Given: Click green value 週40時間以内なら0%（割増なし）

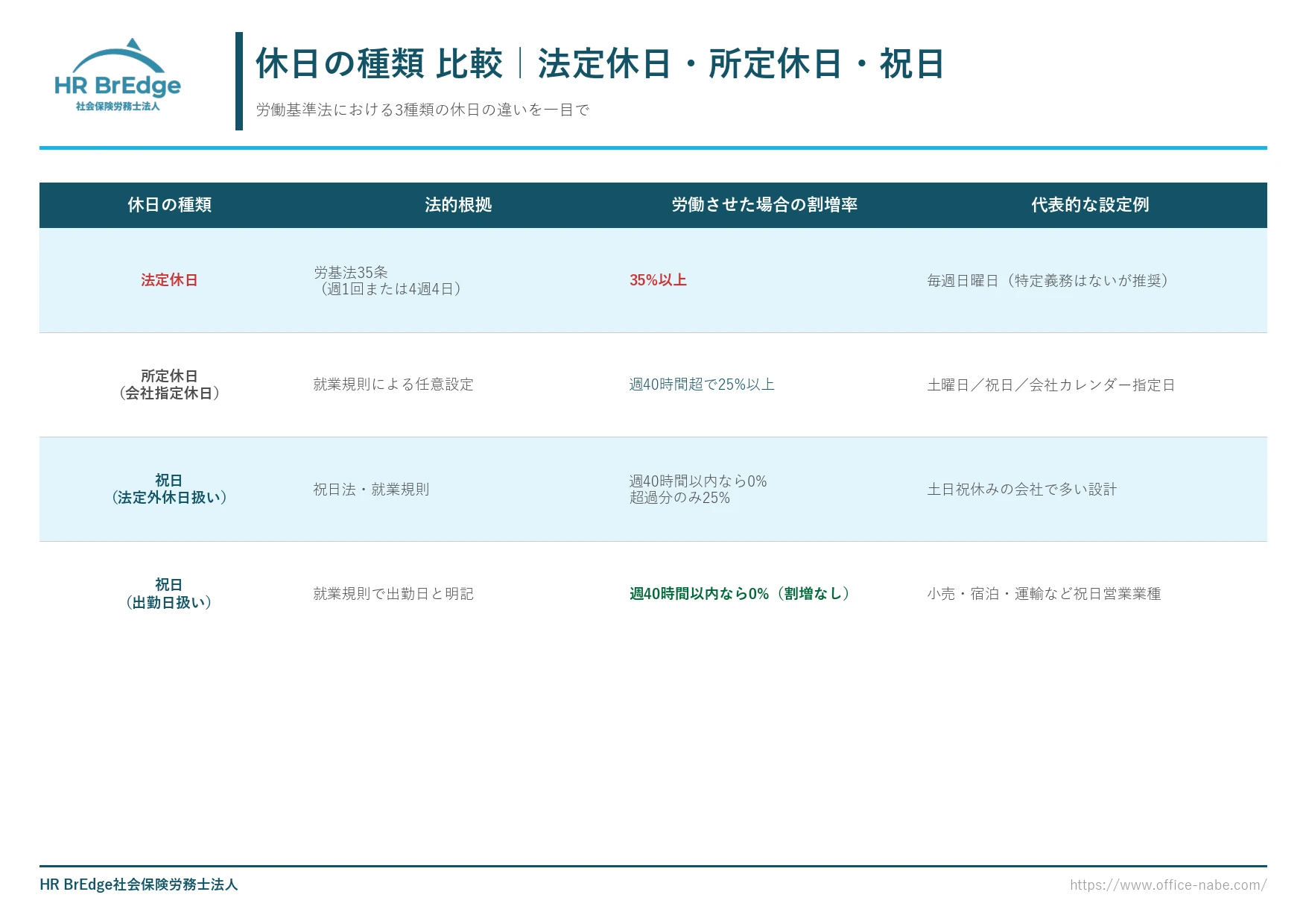Looking at the screenshot, I should click(x=741, y=593).
